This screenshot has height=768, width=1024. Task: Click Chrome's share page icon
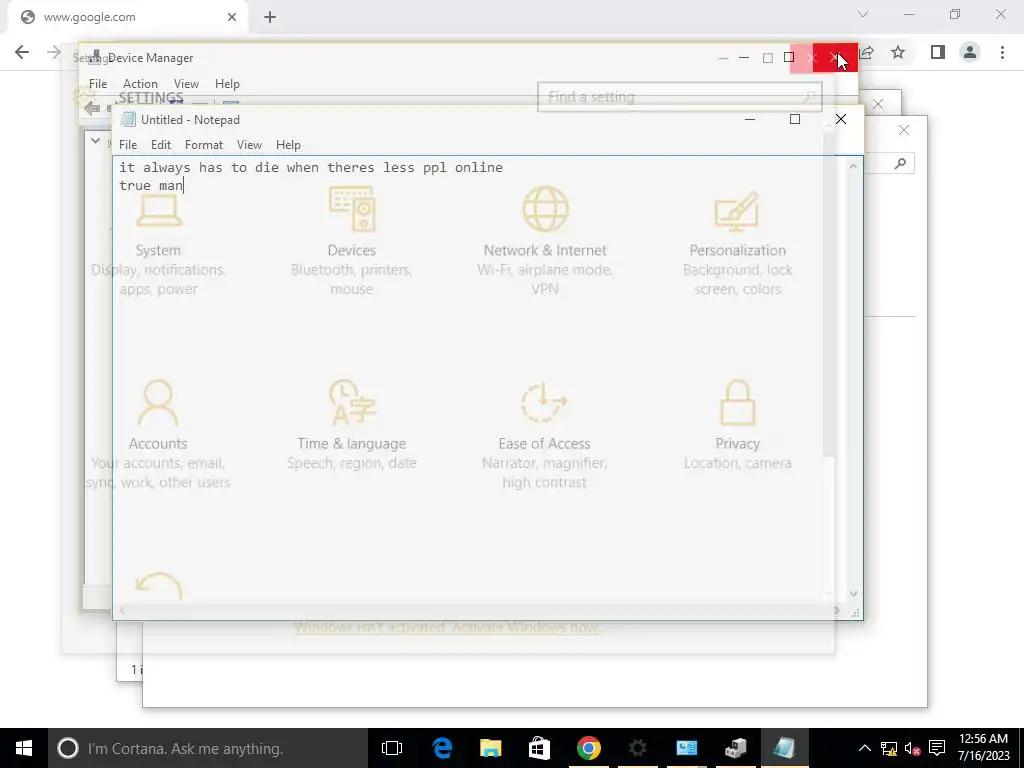pyautogui.click(x=867, y=52)
